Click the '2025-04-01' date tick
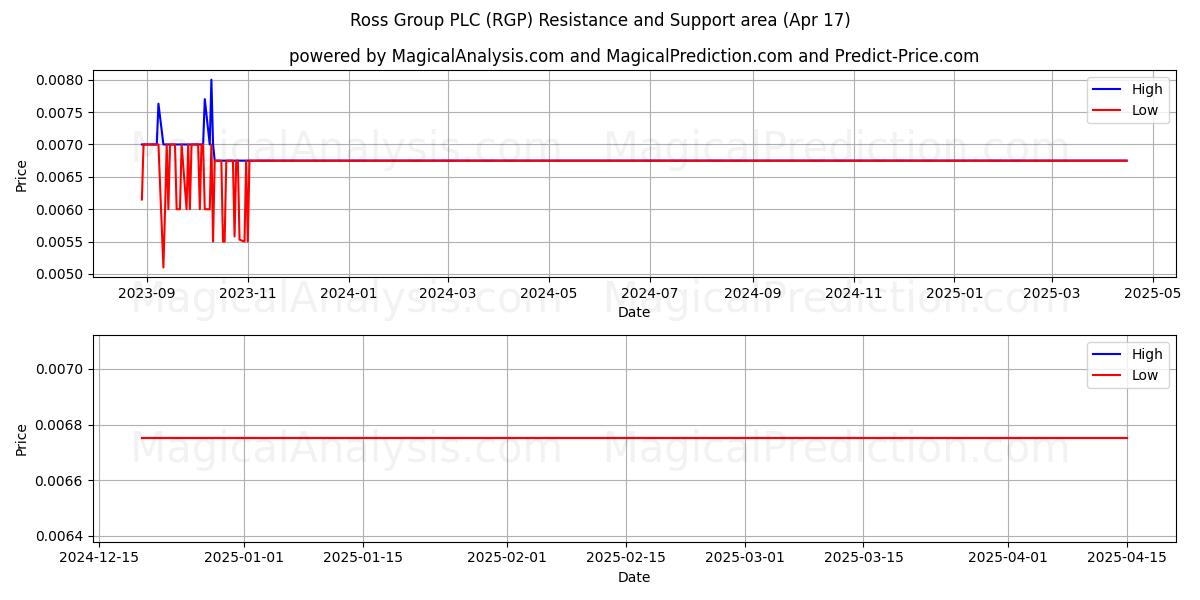This screenshot has width=1200, height=600. point(1008,559)
